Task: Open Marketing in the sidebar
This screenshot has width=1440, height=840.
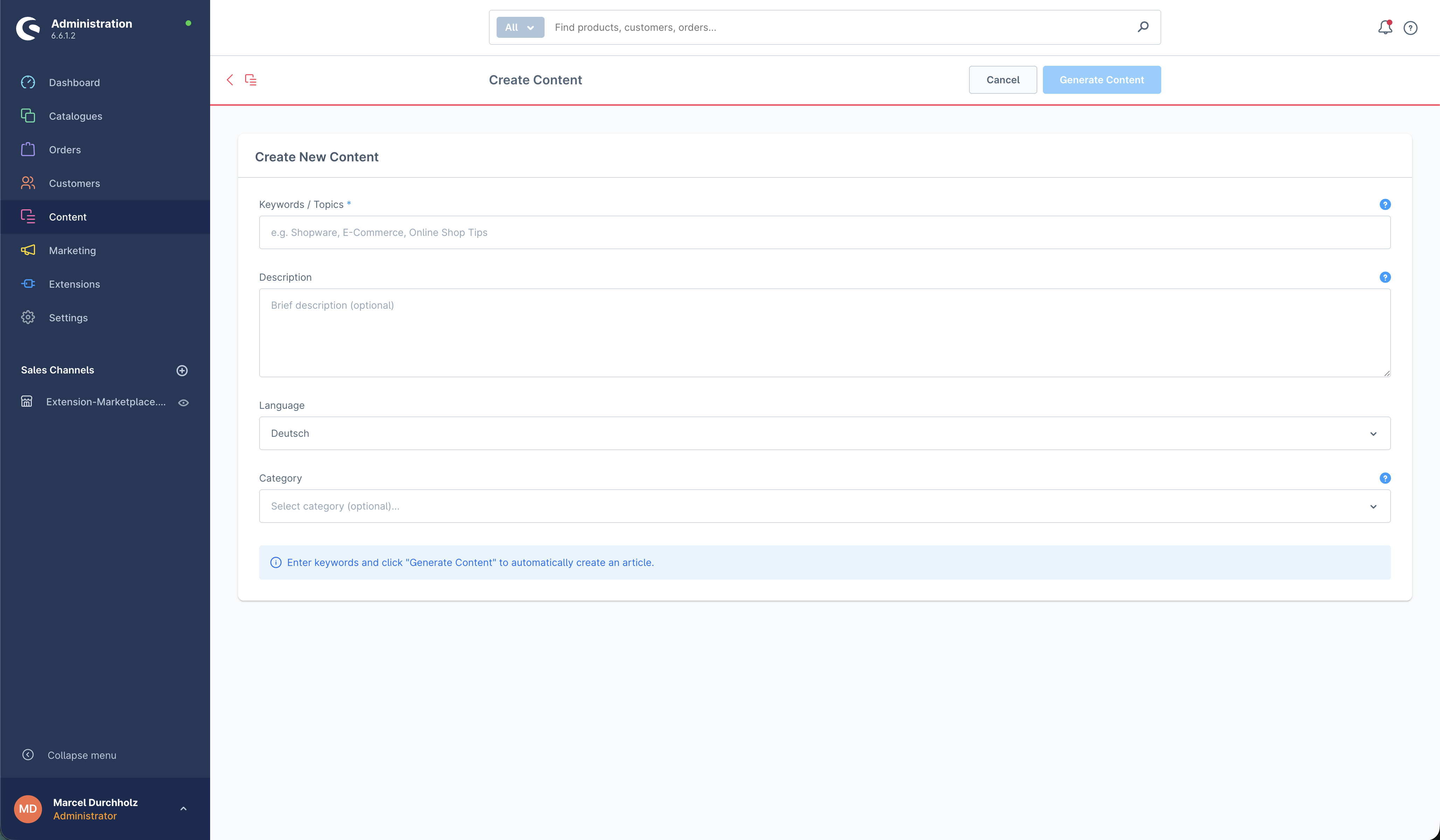Action: (72, 251)
